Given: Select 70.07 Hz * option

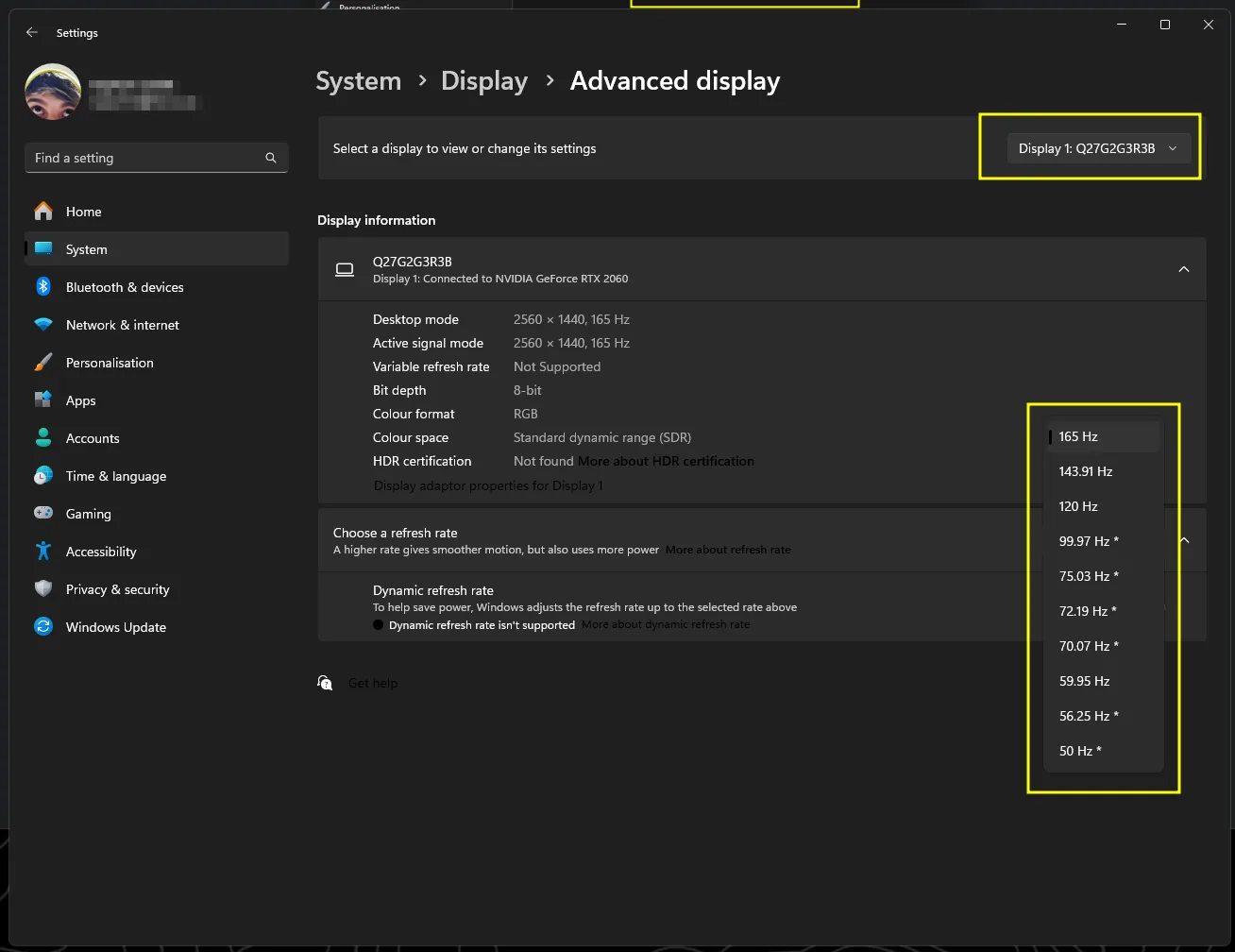Looking at the screenshot, I should coord(1104,646).
